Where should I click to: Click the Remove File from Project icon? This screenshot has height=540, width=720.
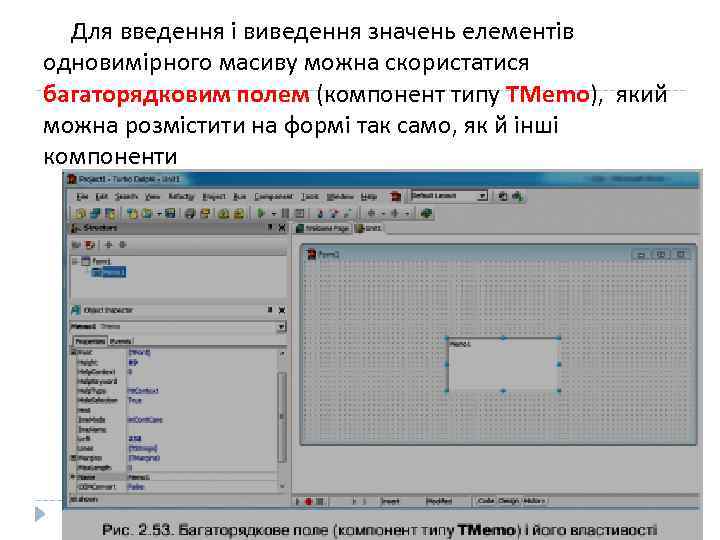pyautogui.click(x=239, y=214)
